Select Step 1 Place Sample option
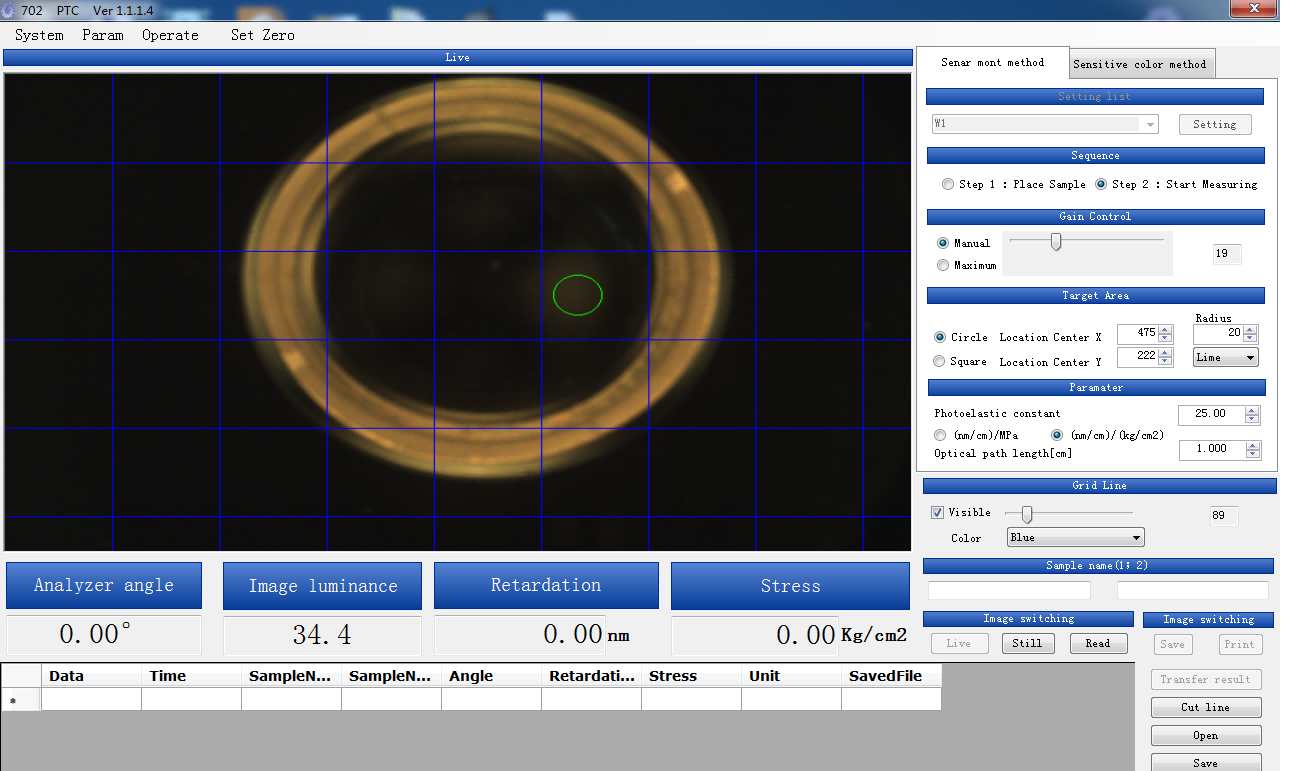1300x771 pixels. point(948,184)
